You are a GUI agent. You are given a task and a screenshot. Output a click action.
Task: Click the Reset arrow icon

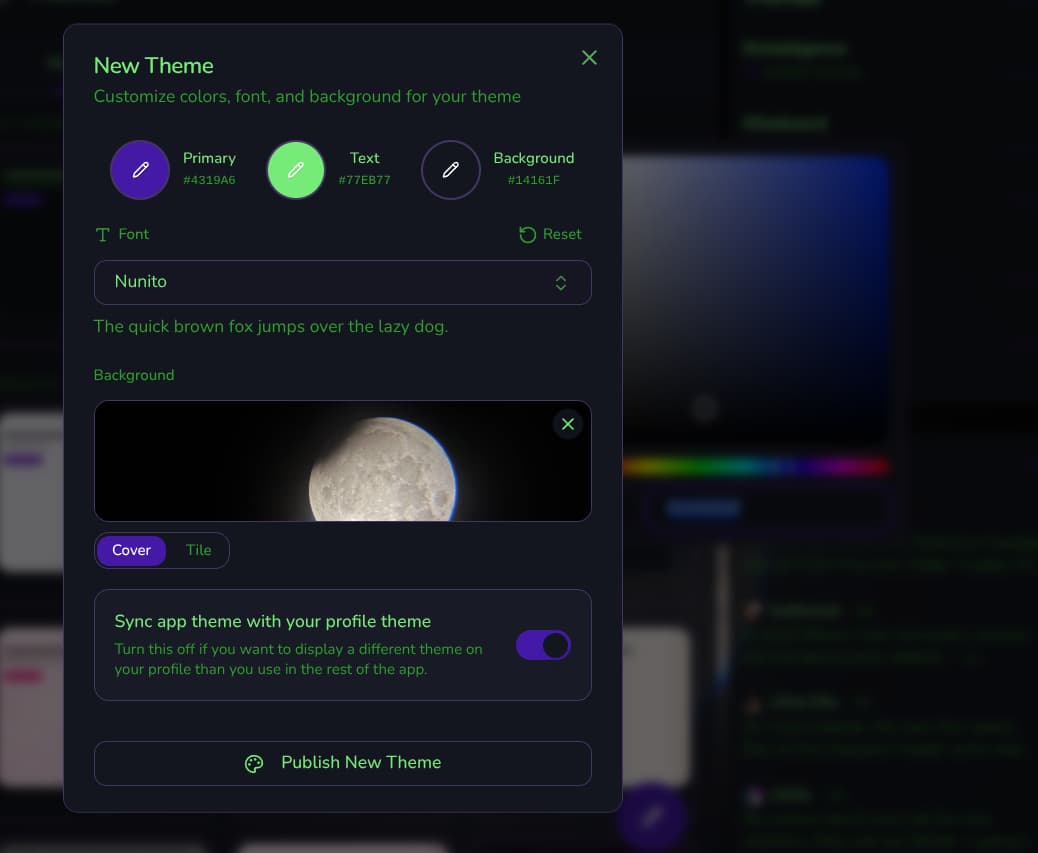pyautogui.click(x=528, y=234)
